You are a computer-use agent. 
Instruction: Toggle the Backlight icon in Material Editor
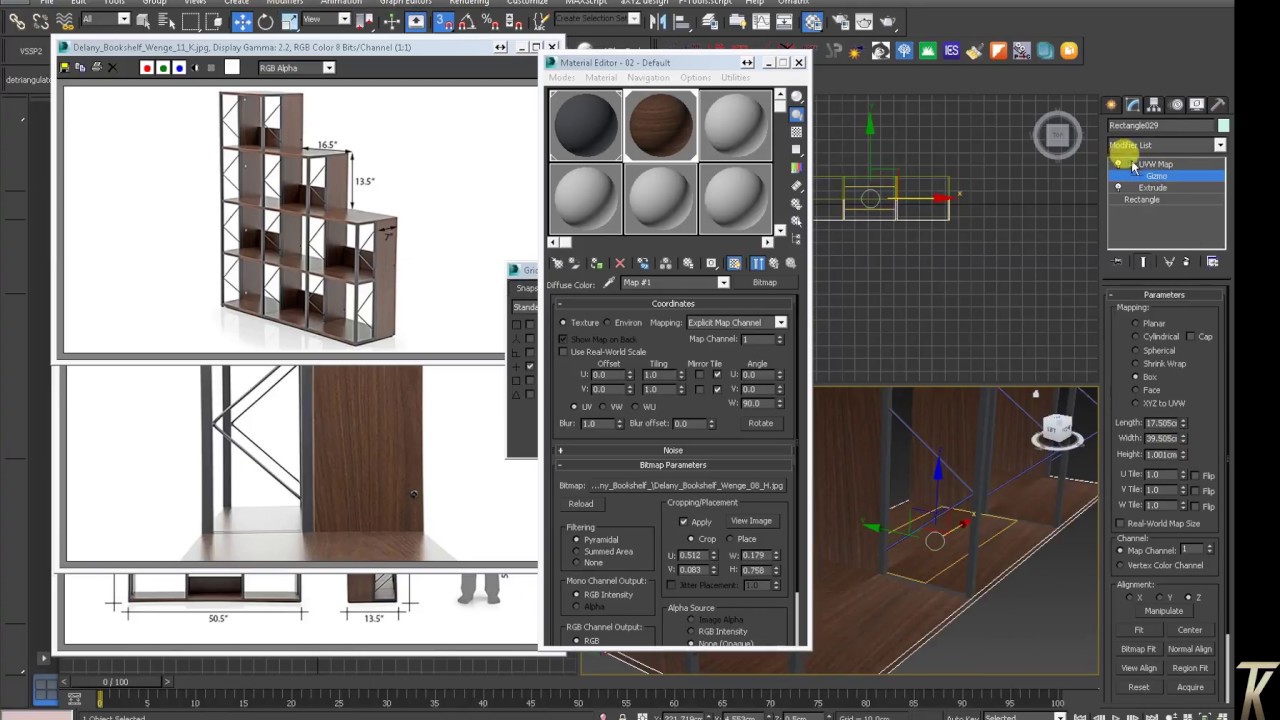coord(797,114)
